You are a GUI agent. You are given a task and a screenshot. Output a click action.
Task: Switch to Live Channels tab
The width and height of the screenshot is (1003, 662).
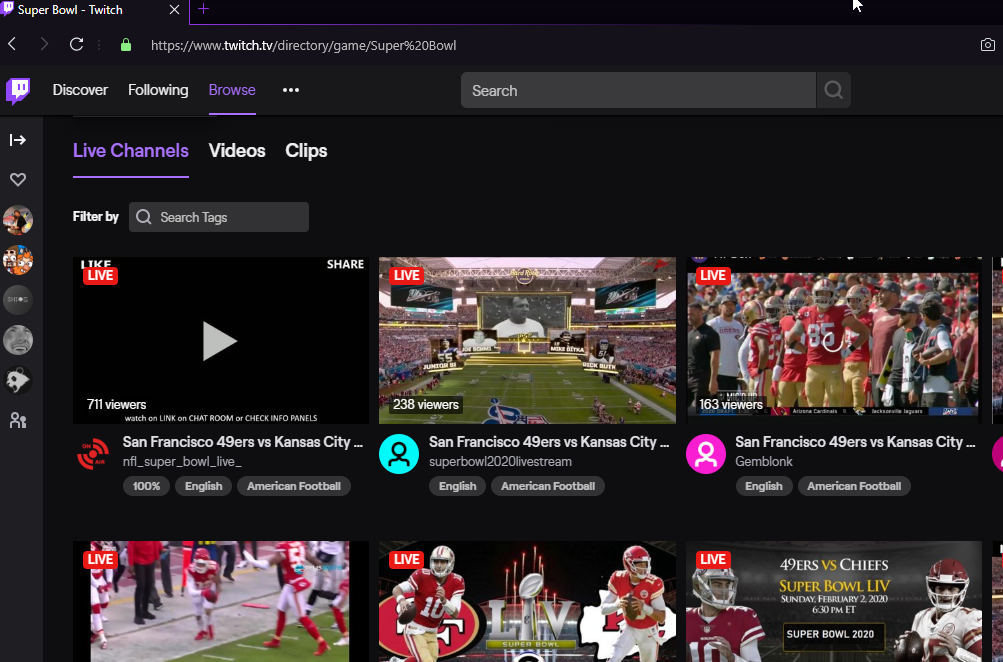point(130,151)
